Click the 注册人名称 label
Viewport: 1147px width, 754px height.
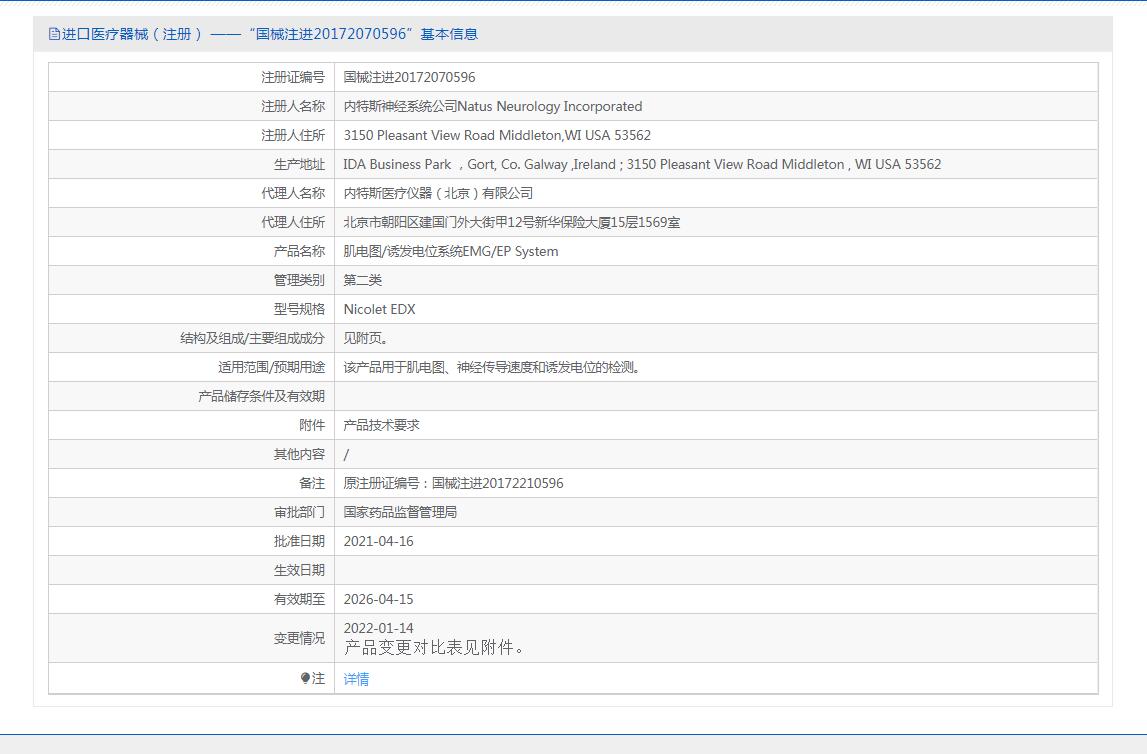click(293, 106)
